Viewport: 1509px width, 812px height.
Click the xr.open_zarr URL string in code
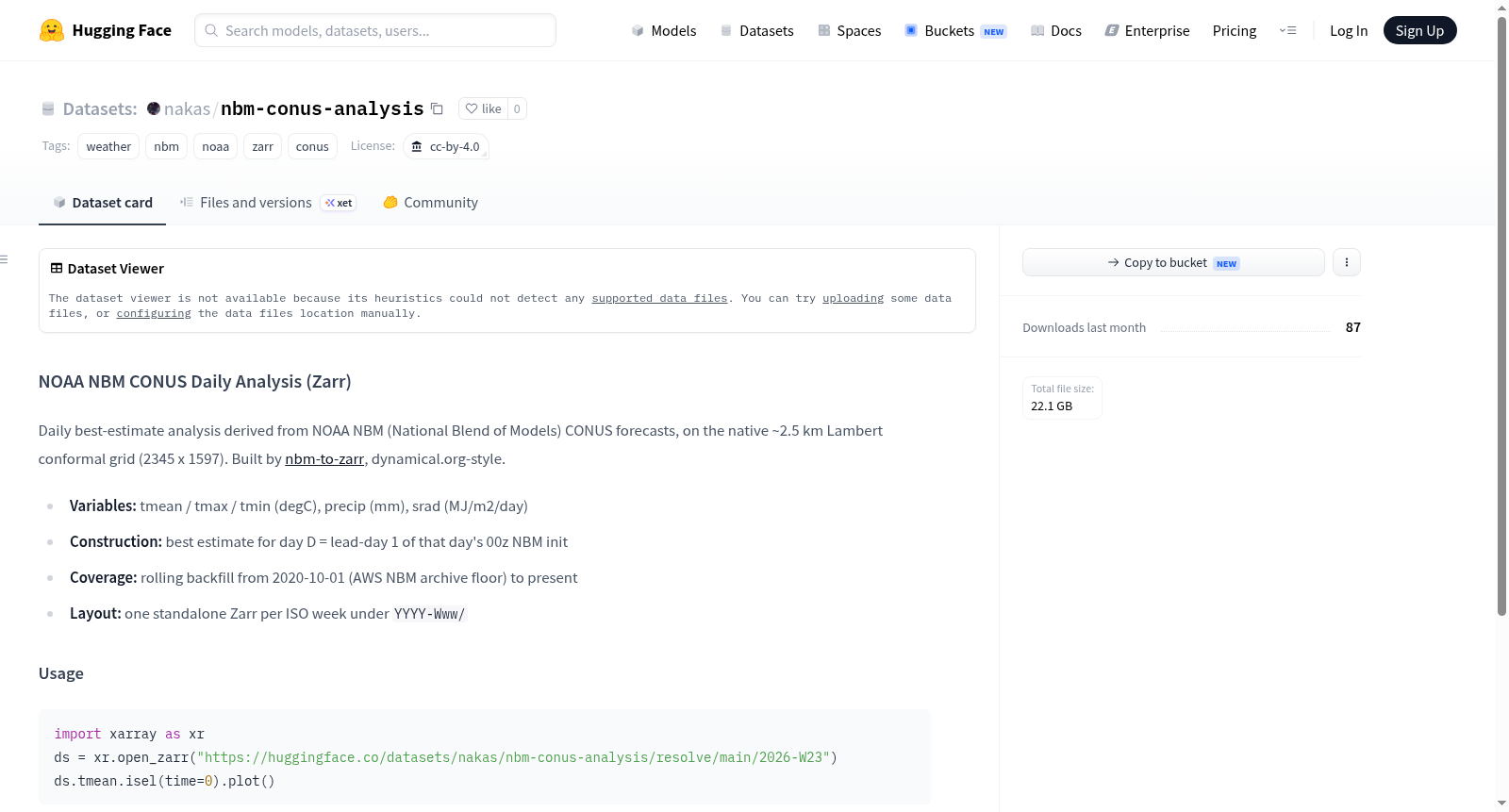[513, 757]
